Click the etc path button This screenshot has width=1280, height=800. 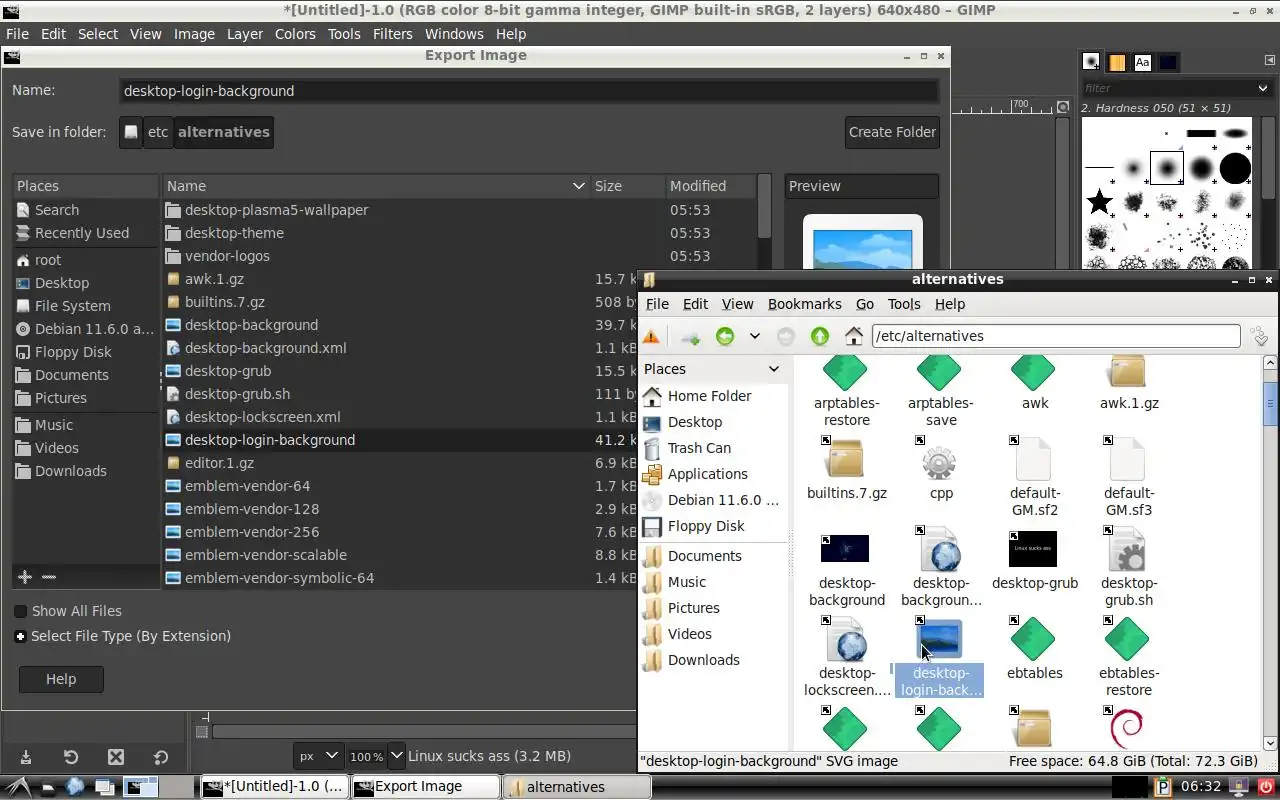click(158, 132)
